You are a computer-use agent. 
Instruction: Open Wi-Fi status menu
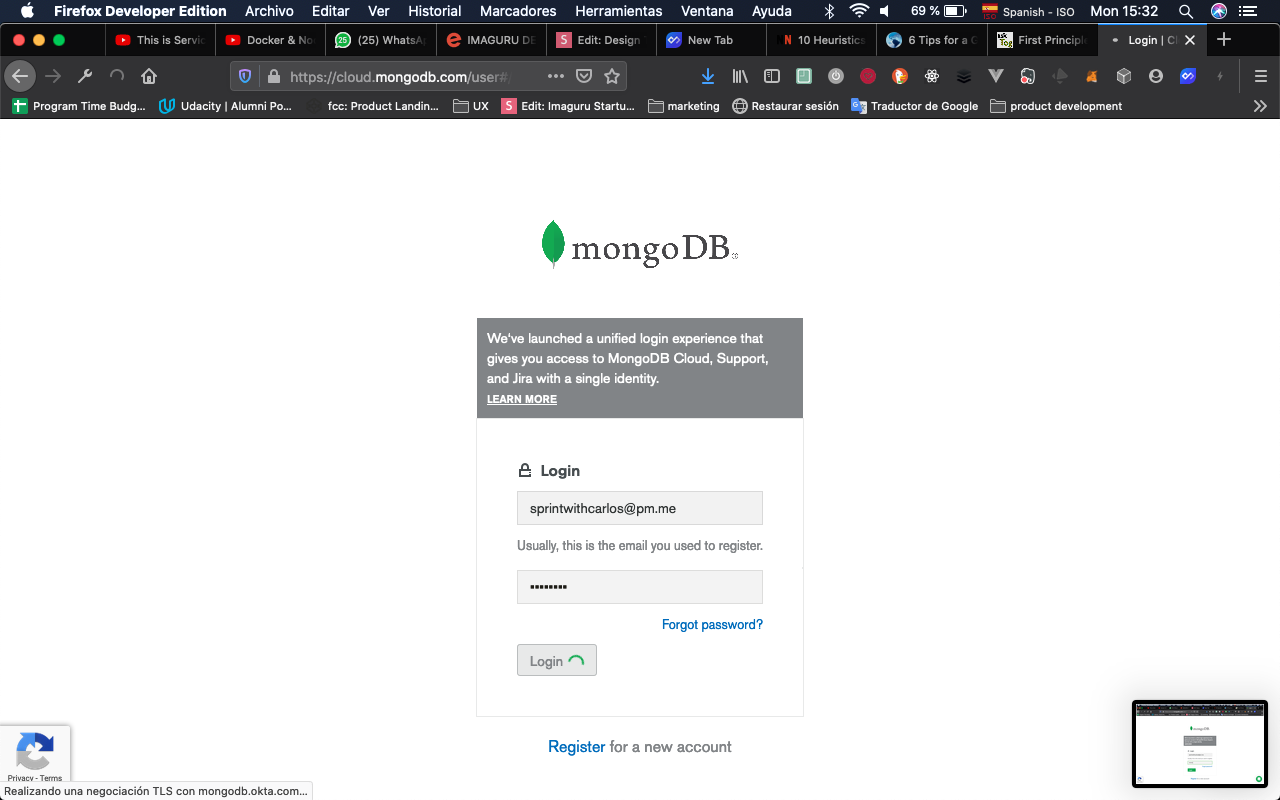pyautogui.click(x=859, y=11)
